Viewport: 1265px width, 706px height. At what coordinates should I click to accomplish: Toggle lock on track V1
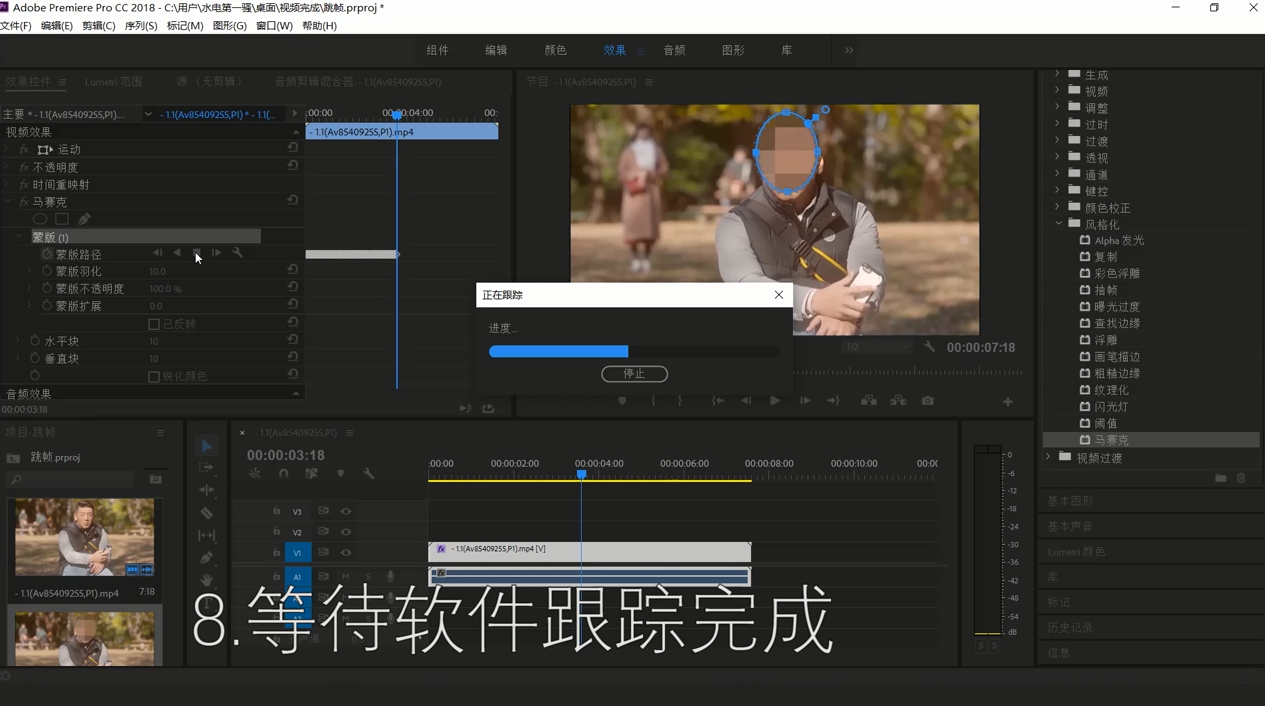point(277,553)
